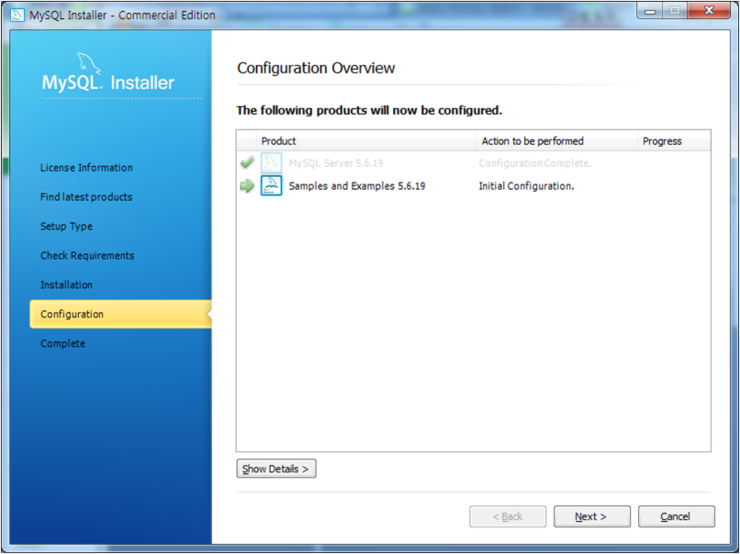This screenshot has width=740, height=554.
Task: Select the Find latest products step
Action: coord(86,197)
